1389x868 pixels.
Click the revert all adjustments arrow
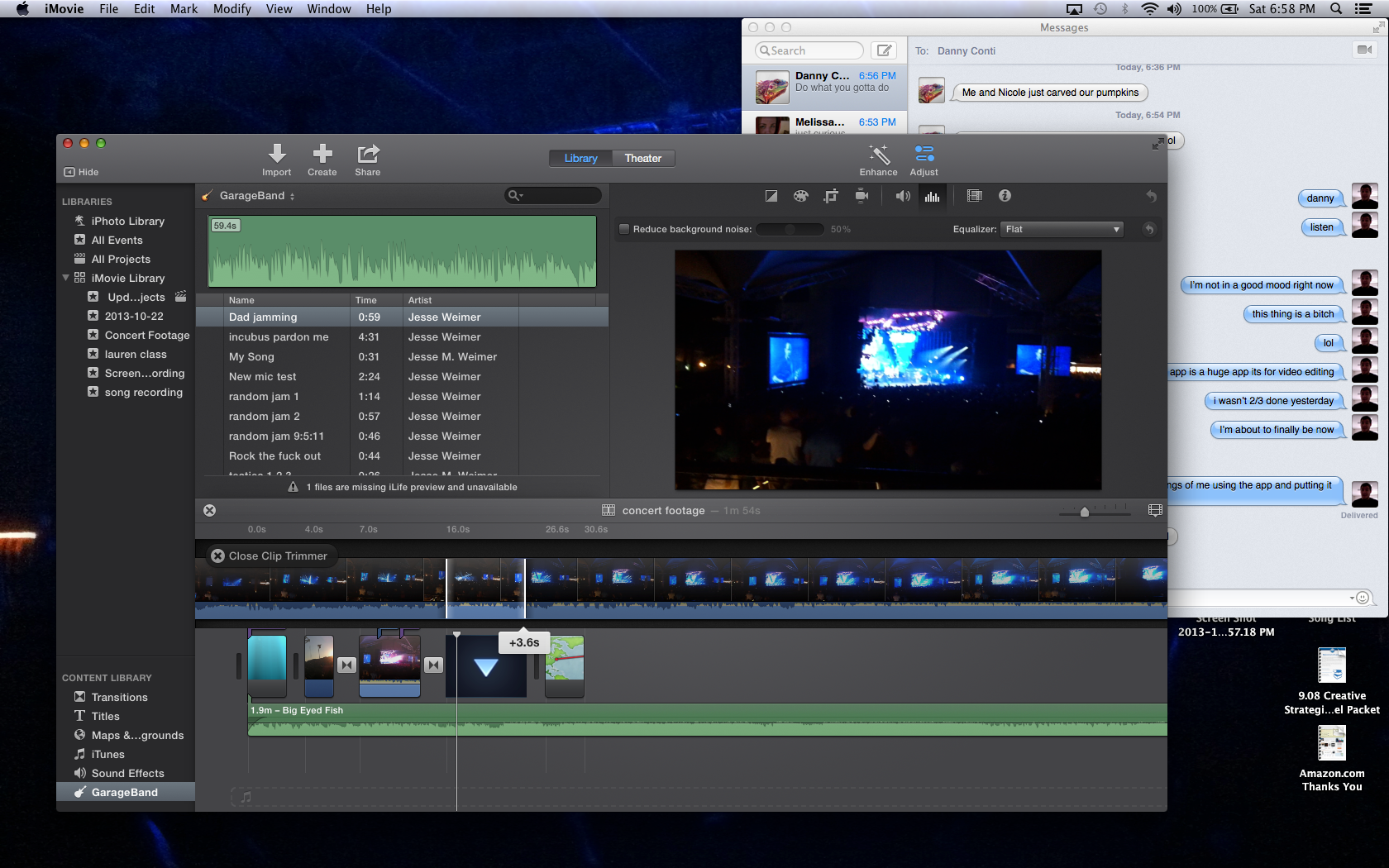pyautogui.click(x=1151, y=196)
